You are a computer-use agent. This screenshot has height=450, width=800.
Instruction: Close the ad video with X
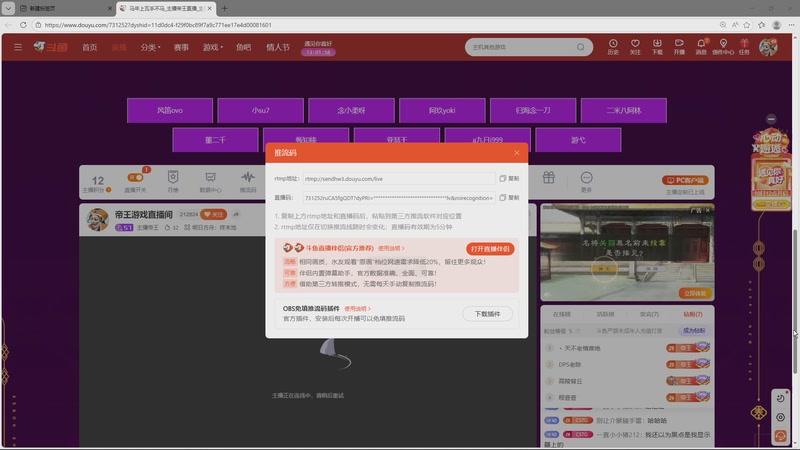click(x=708, y=210)
